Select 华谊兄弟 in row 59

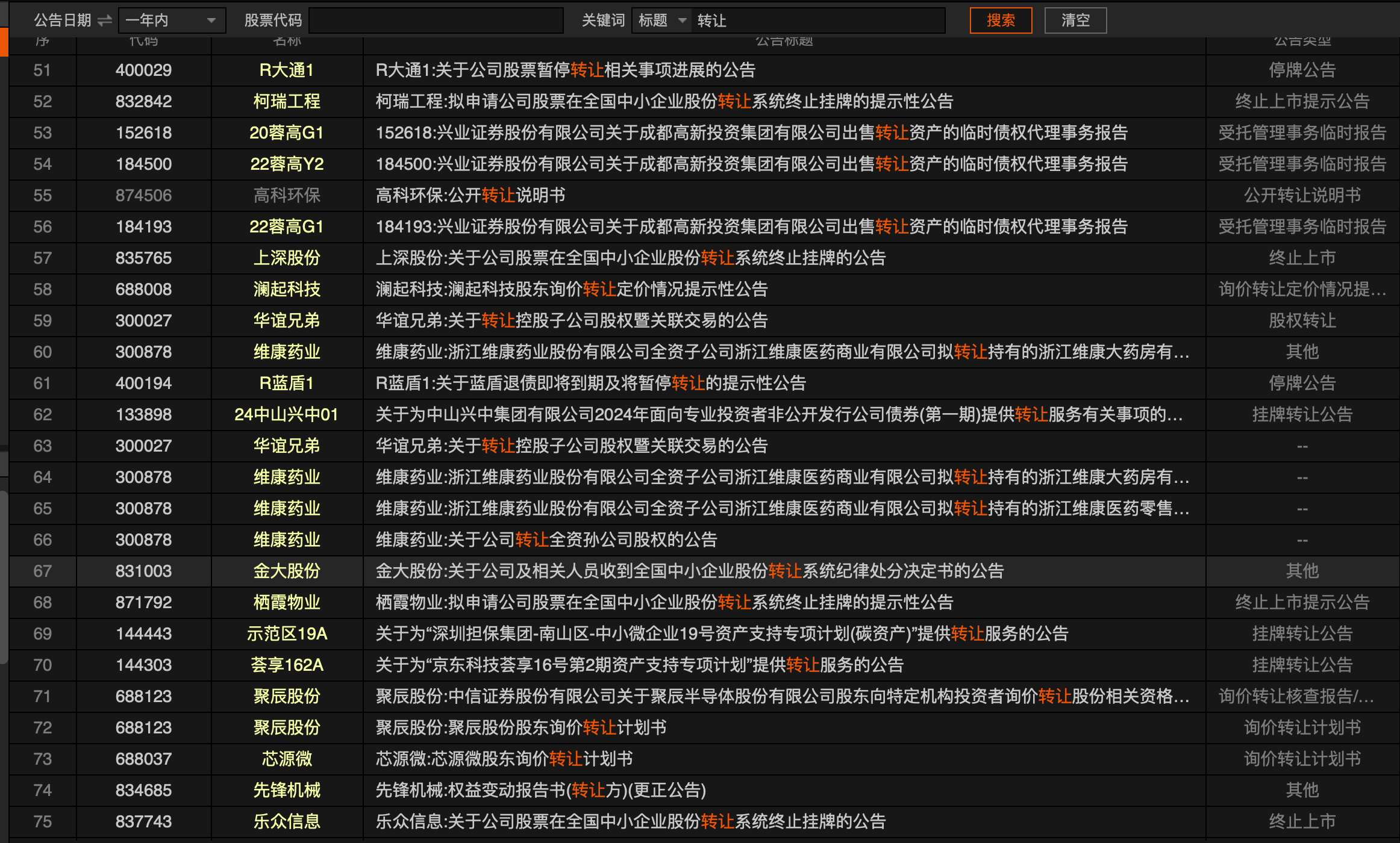(287, 320)
